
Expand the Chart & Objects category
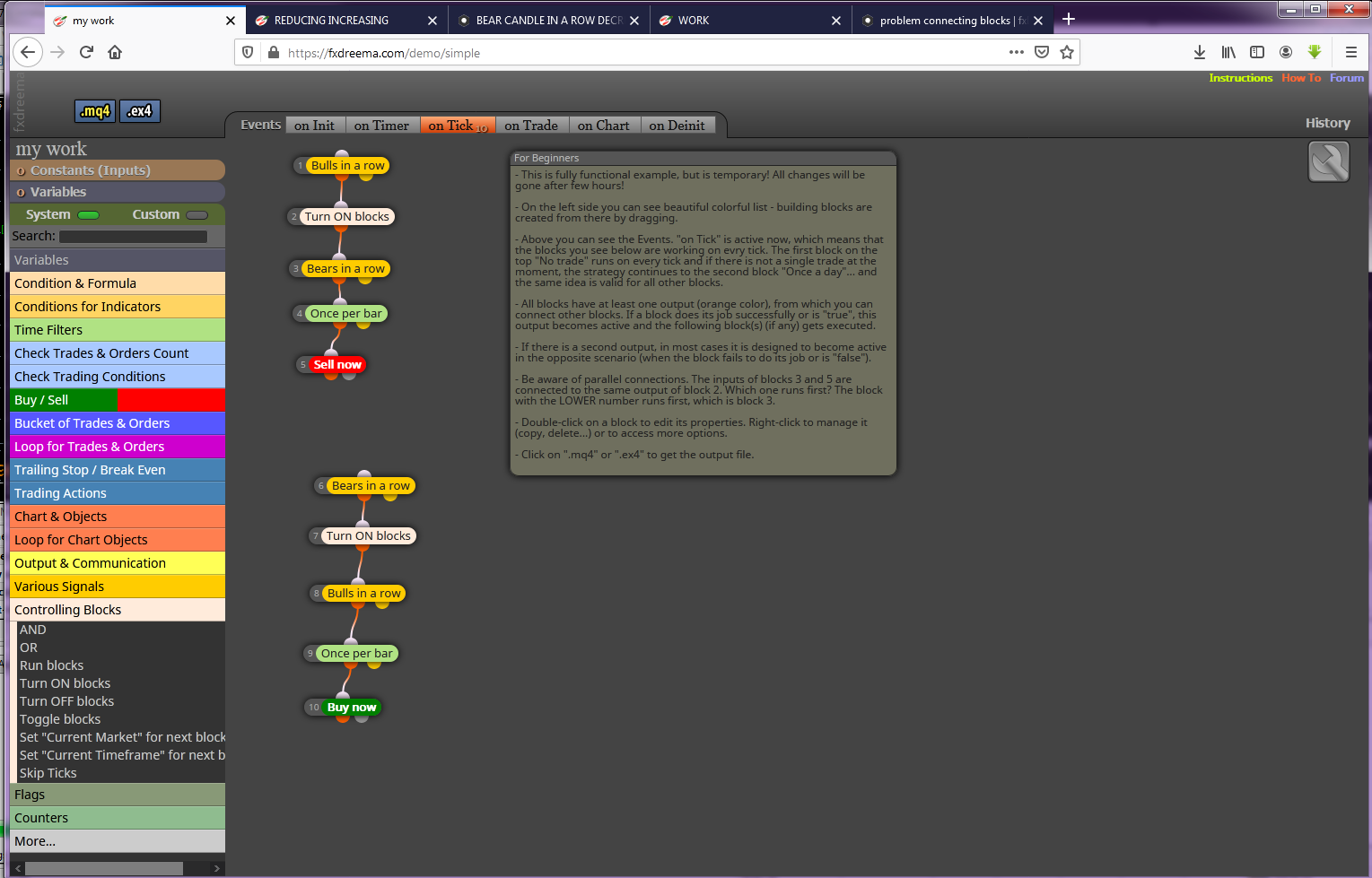(x=118, y=517)
